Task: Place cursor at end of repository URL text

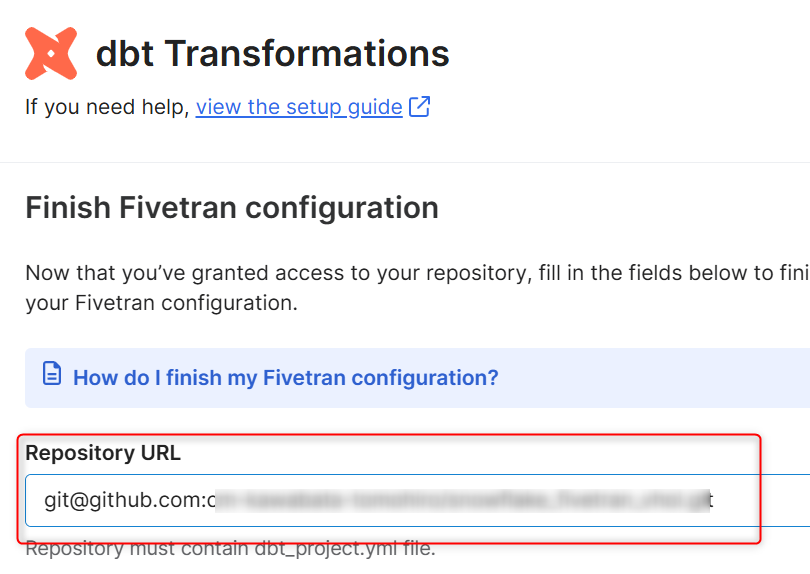Action: (714, 500)
